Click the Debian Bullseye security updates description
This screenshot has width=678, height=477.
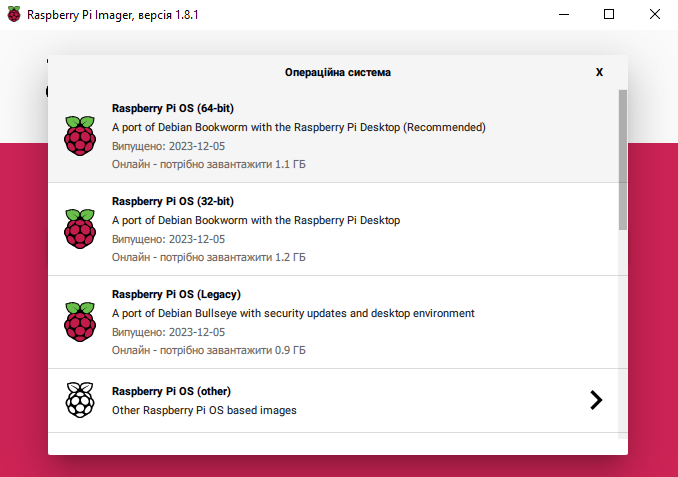click(x=293, y=313)
